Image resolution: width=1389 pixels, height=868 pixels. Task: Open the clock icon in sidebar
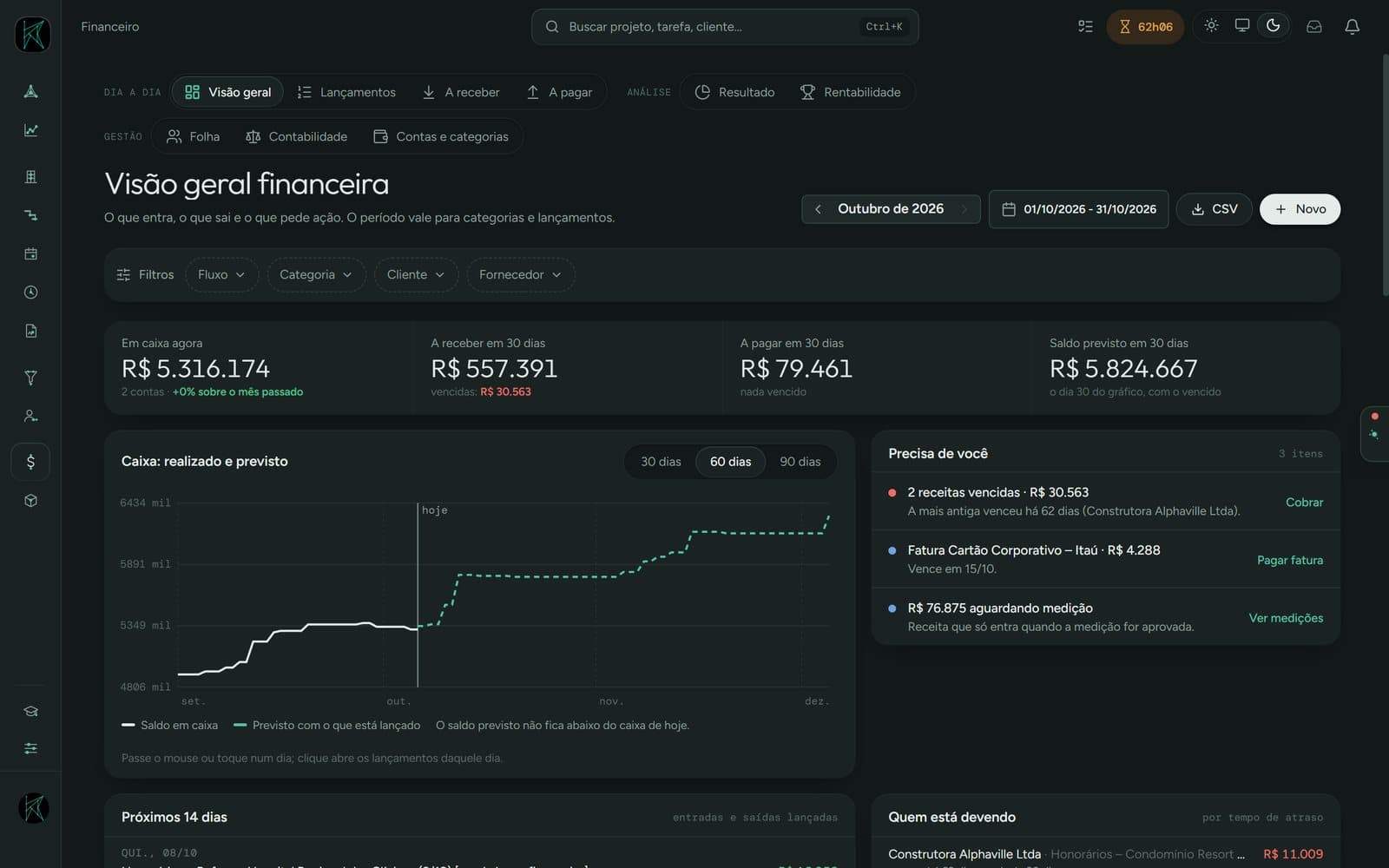pyautogui.click(x=30, y=293)
